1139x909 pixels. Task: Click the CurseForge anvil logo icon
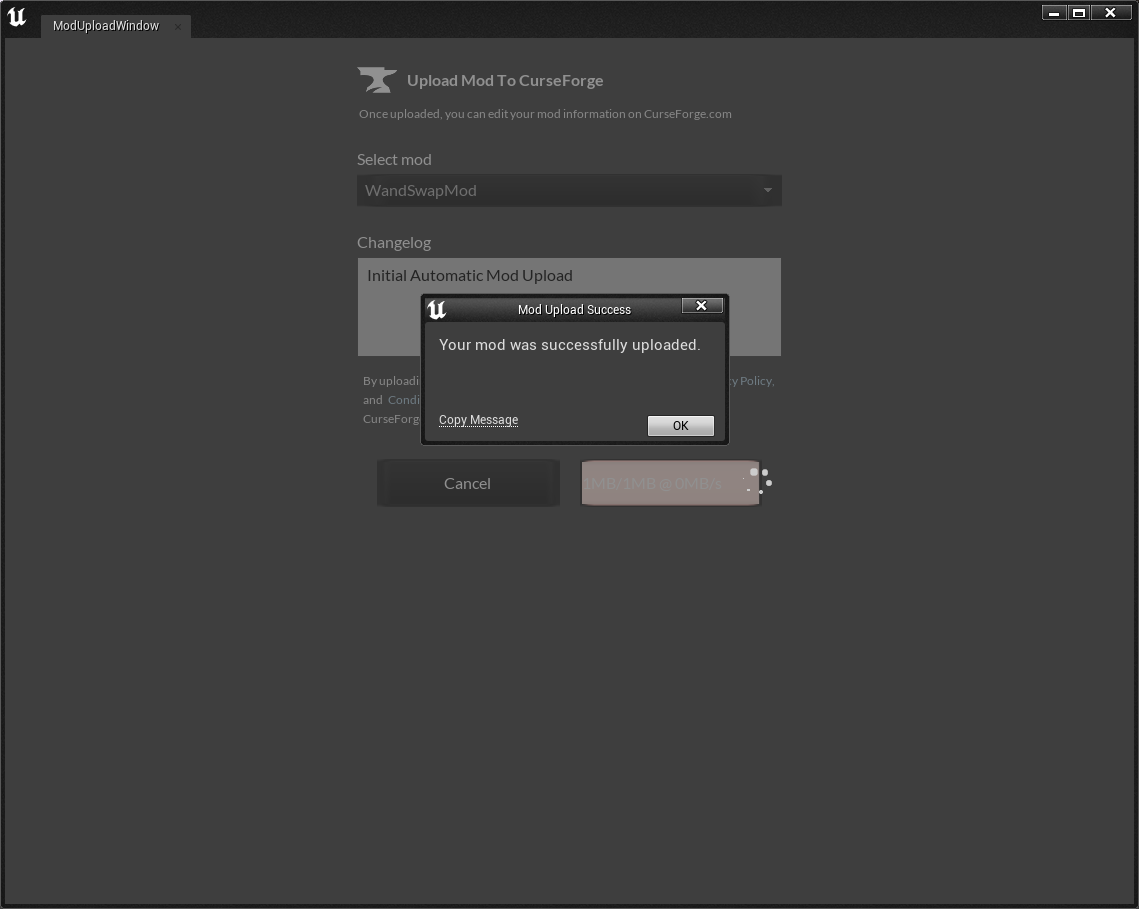coord(377,80)
